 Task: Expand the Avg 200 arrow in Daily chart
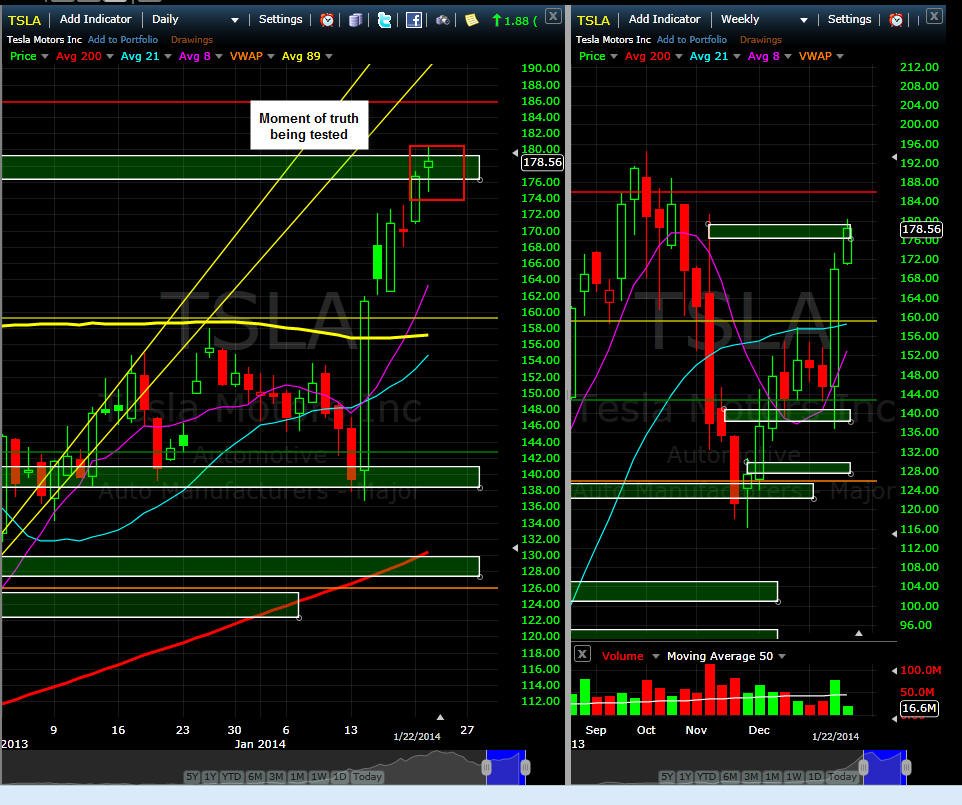tap(110, 56)
